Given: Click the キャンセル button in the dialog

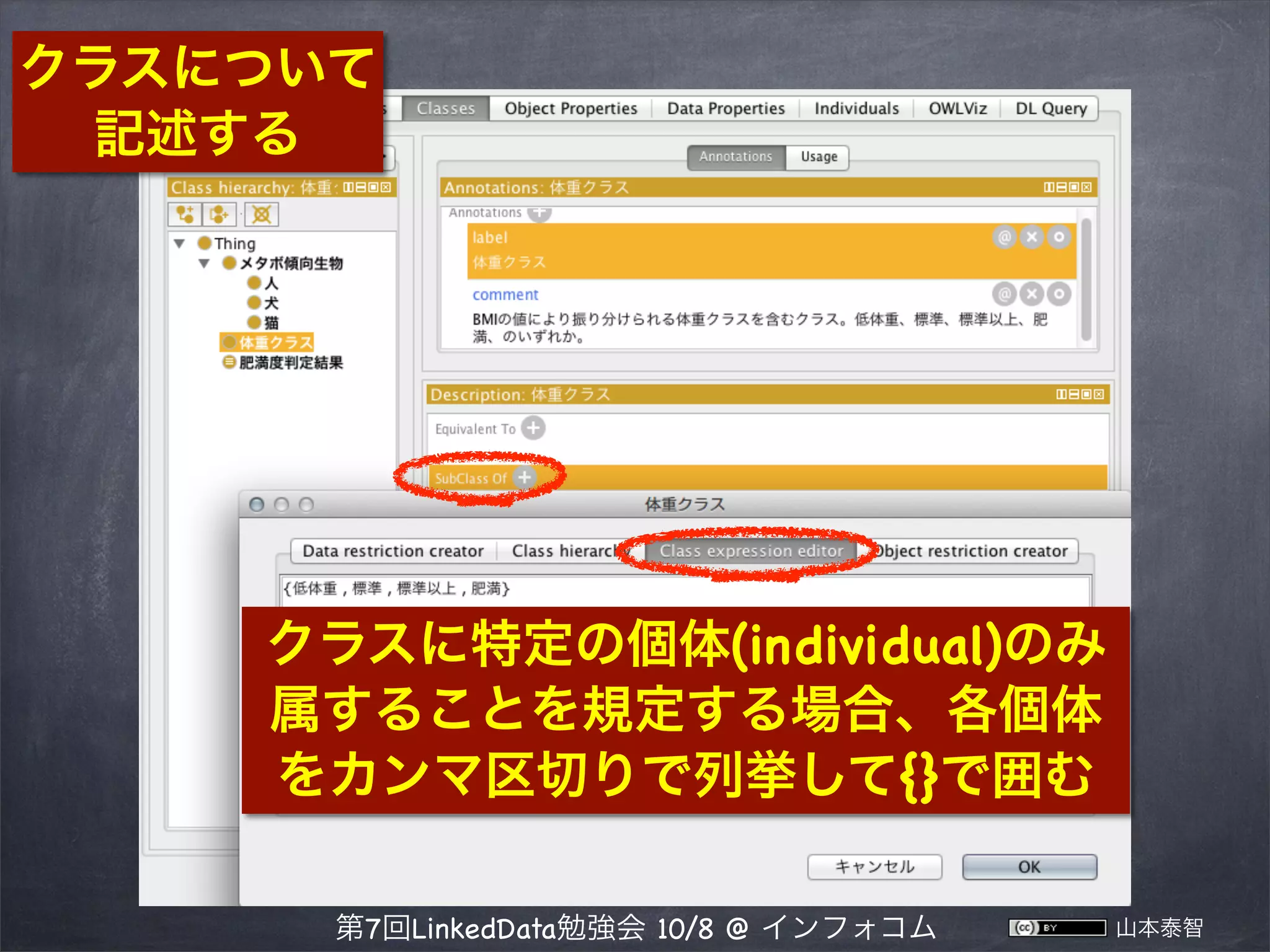Looking at the screenshot, I should pos(874,866).
